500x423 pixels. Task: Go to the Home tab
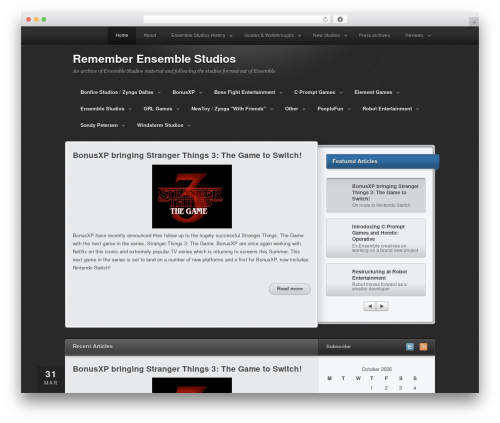click(122, 35)
